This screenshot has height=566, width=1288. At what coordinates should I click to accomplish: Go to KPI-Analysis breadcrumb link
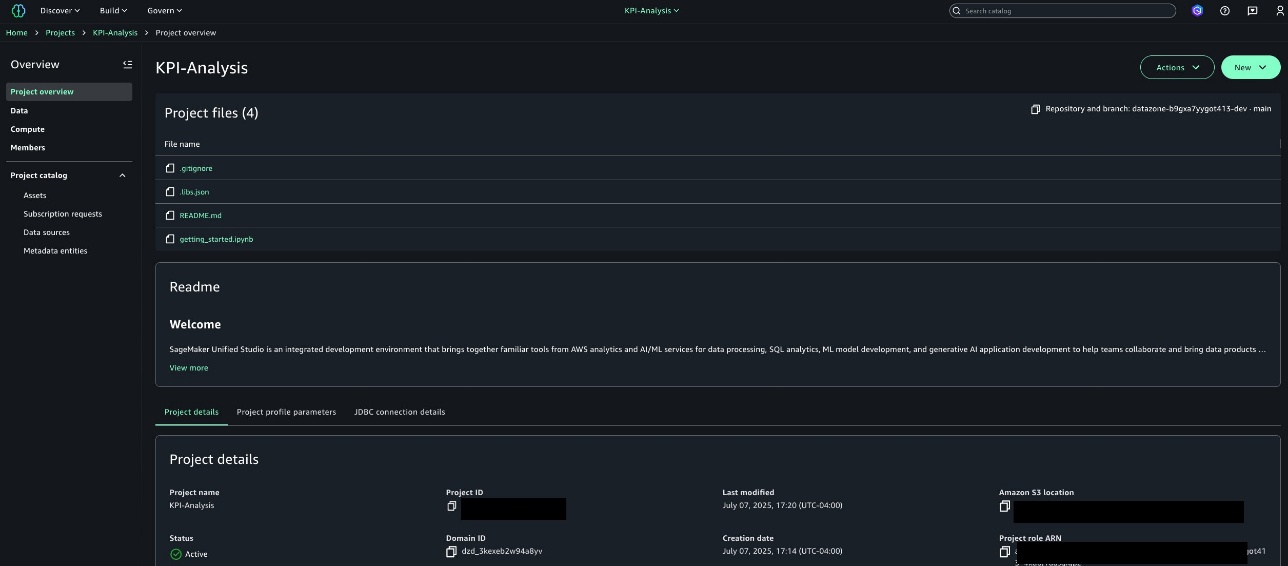pyautogui.click(x=115, y=33)
